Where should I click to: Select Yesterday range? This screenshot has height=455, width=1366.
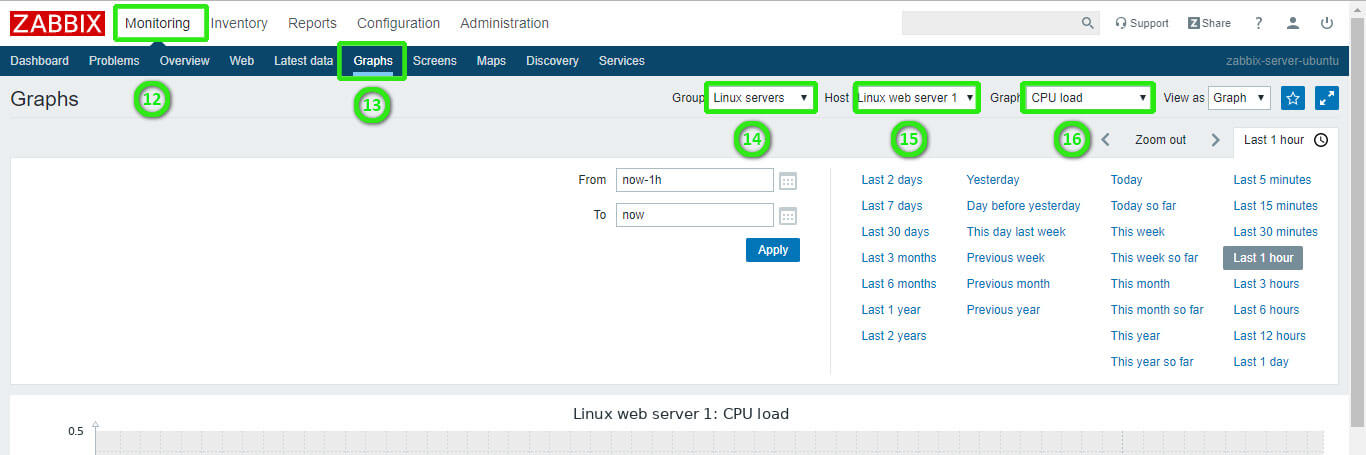[993, 180]
